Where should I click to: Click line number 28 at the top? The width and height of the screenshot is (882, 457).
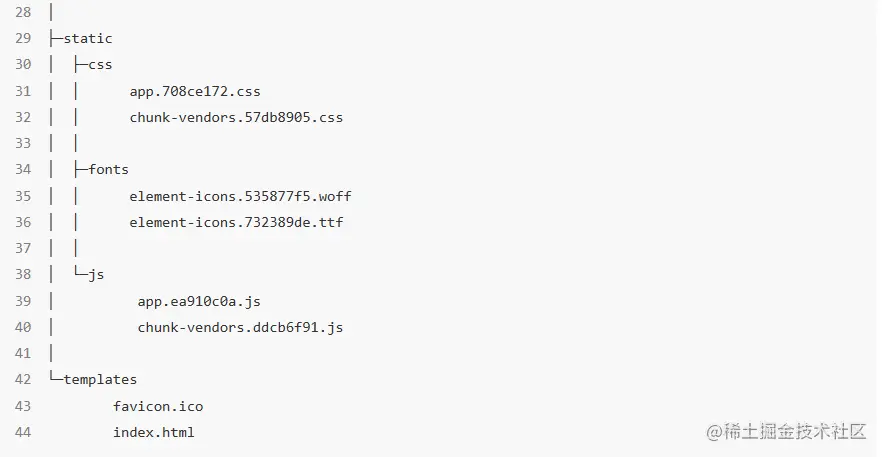click(24, 13)
